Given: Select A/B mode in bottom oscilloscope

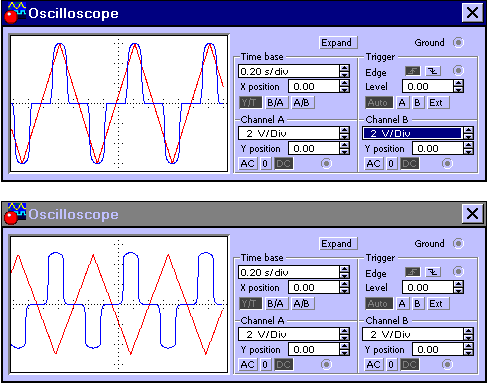Looking at the screenshot, I should (302, 304).
